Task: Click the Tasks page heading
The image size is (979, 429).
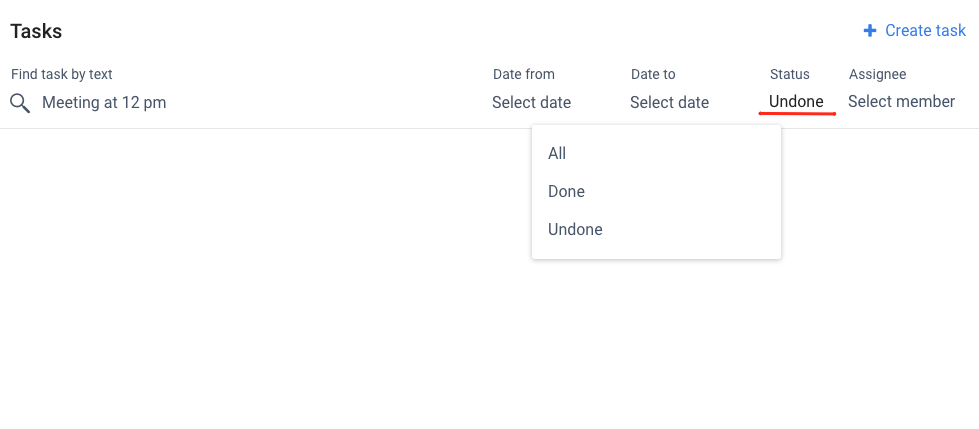Action: coord(36,31)
